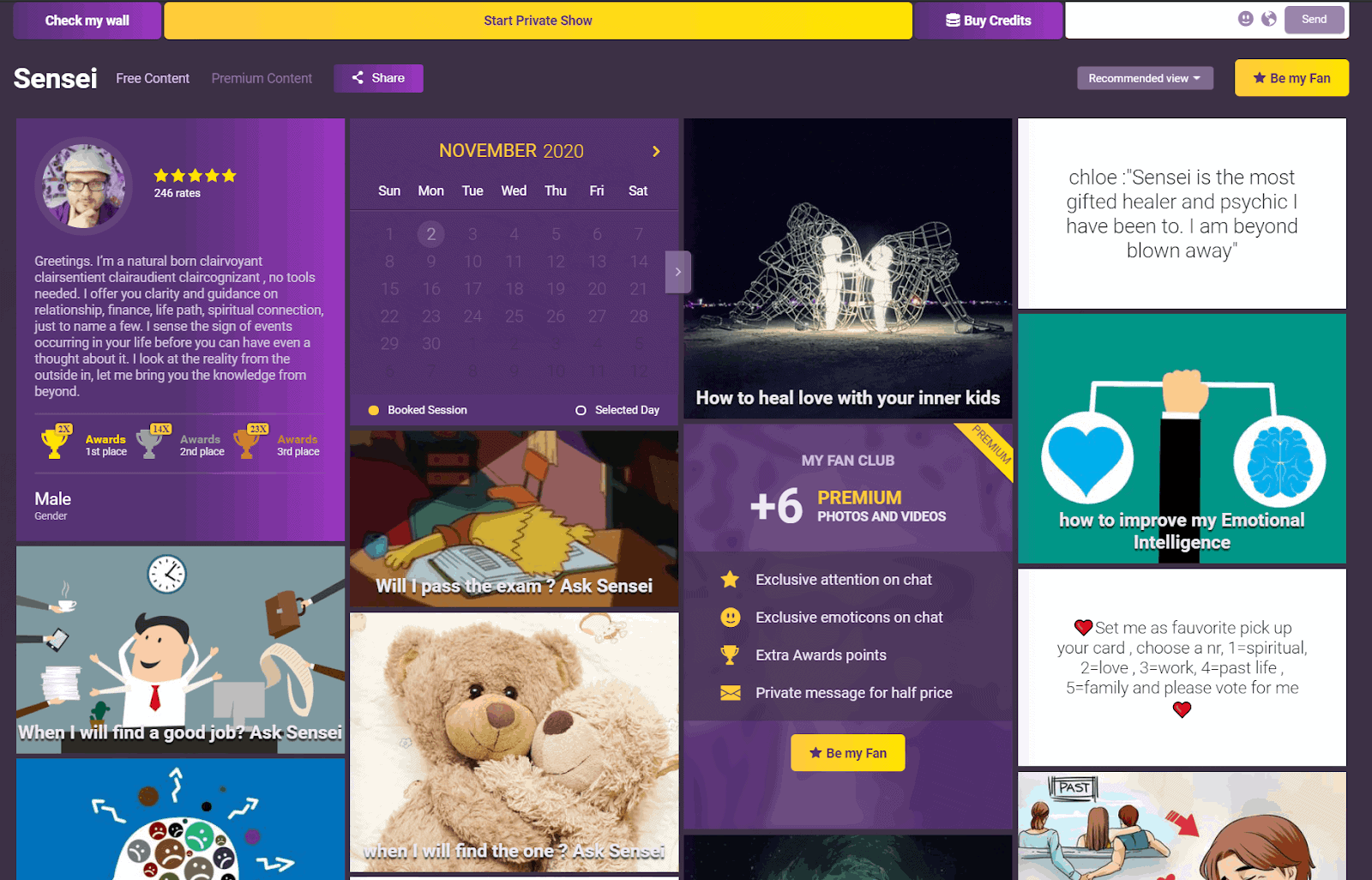The width and height of the screenshot is (1372, 880).
Task: Click the envelope icon for private message
Action: [730, 693]
